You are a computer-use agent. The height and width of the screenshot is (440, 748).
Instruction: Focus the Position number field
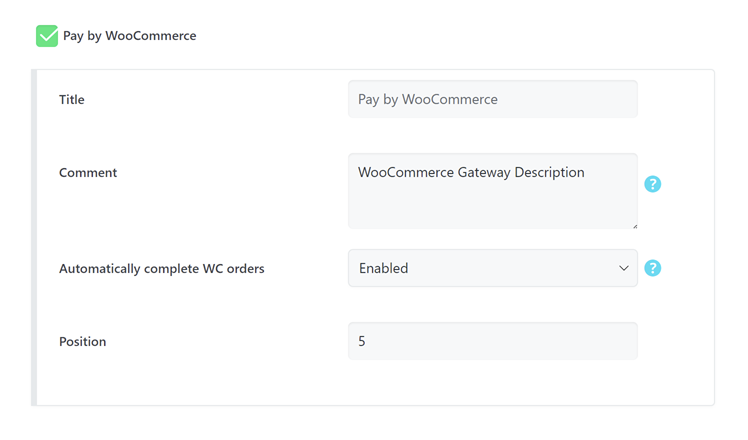pos(492,341)
